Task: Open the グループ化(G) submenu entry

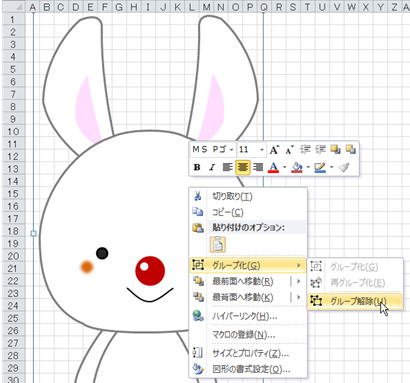Action: point(248,265)
